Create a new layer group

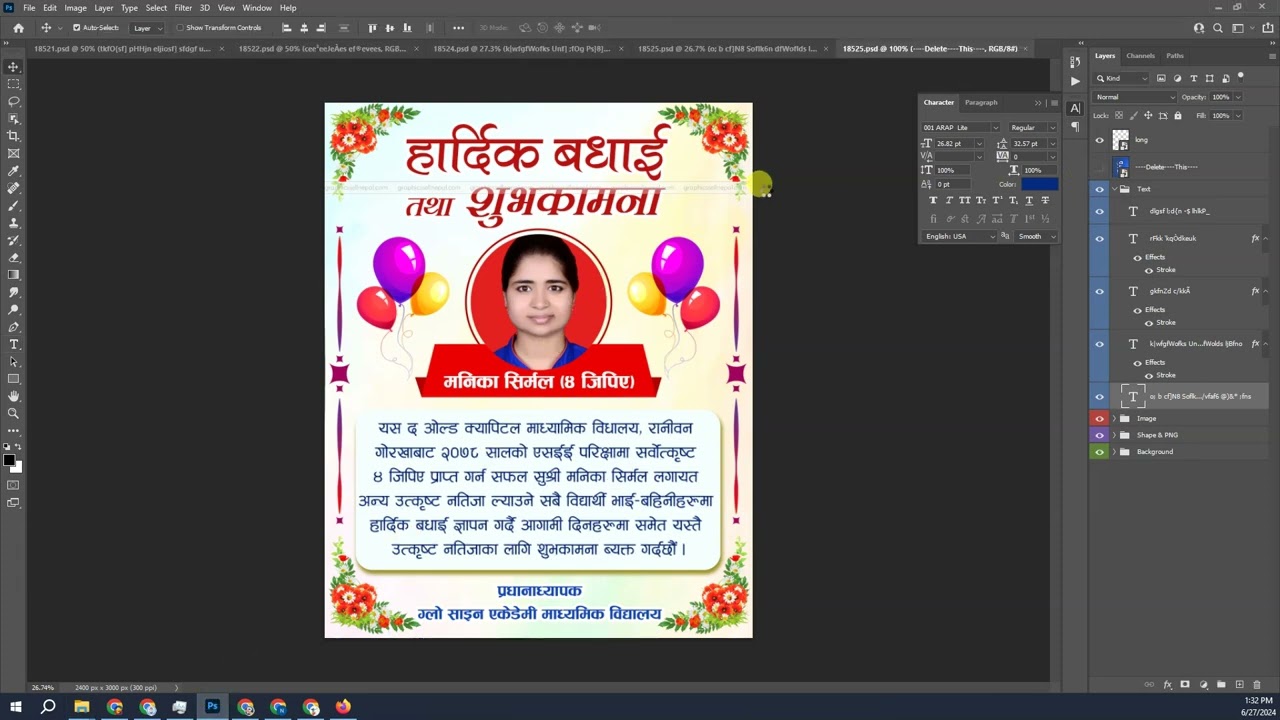1221,685
